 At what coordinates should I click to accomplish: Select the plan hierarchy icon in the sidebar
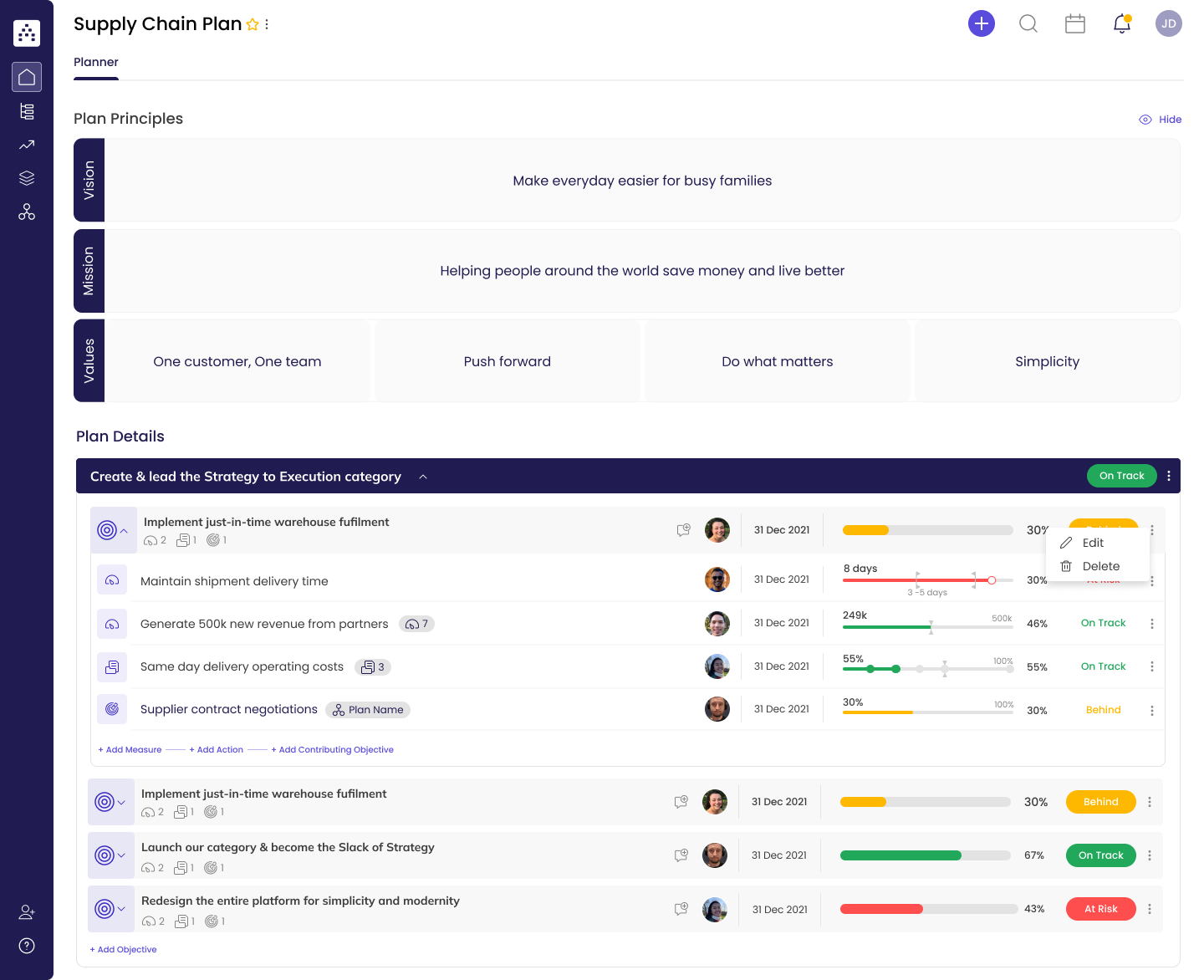click(x=26, y=110)
